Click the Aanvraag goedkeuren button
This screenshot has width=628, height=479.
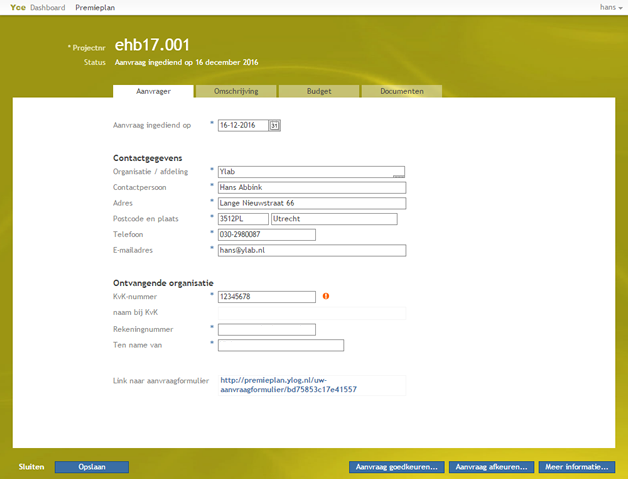(x=397, y=467)
